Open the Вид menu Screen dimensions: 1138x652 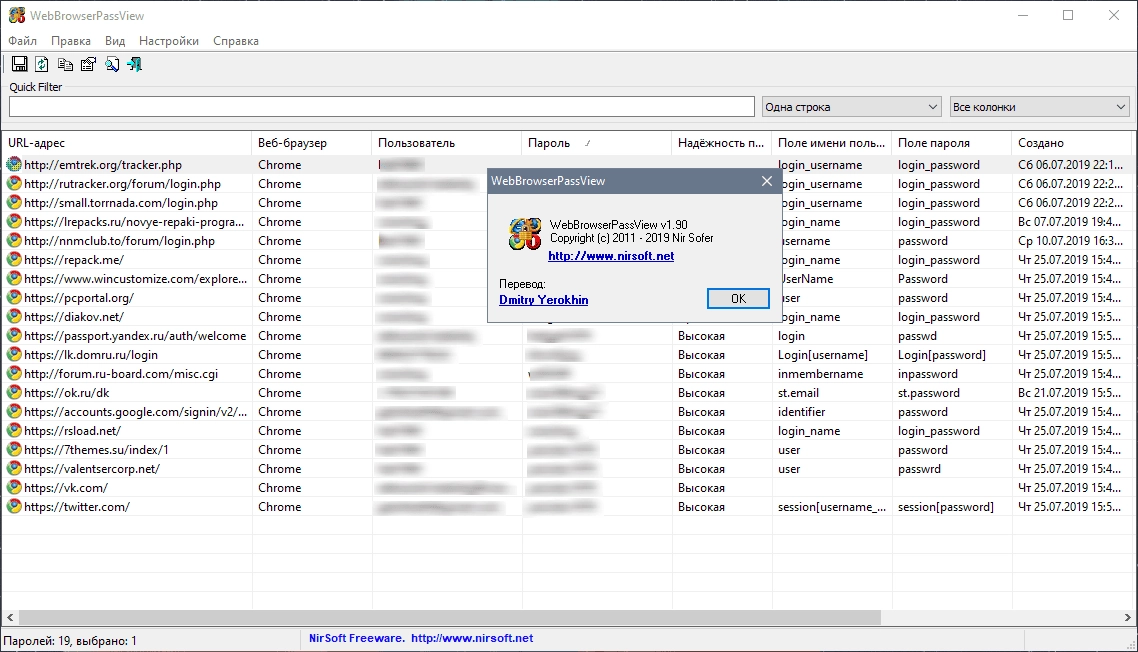[115, 41]
